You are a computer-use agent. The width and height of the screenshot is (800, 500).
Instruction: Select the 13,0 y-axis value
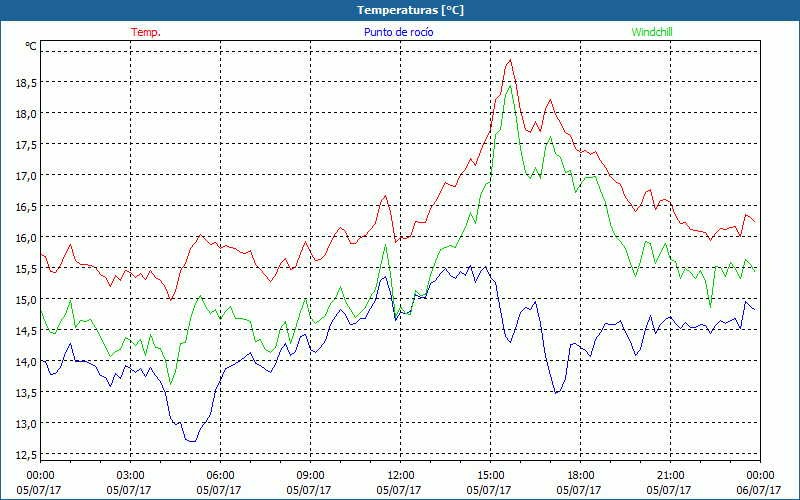(x=26, y=423)
